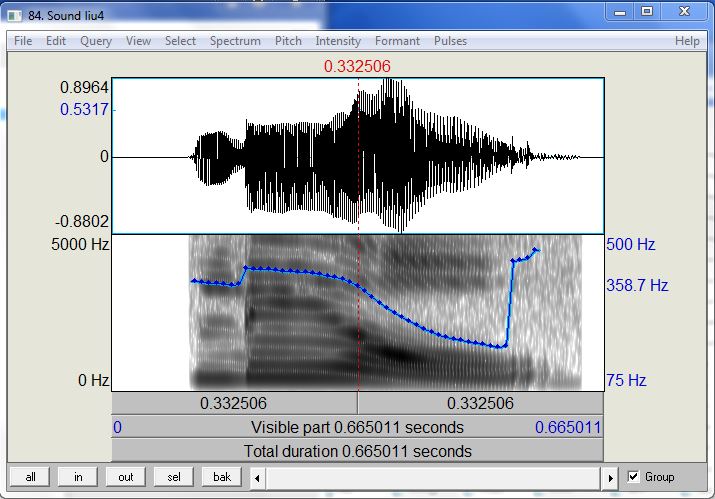
Task: Click the 'out' zoom button
Action: pos(125,477)
